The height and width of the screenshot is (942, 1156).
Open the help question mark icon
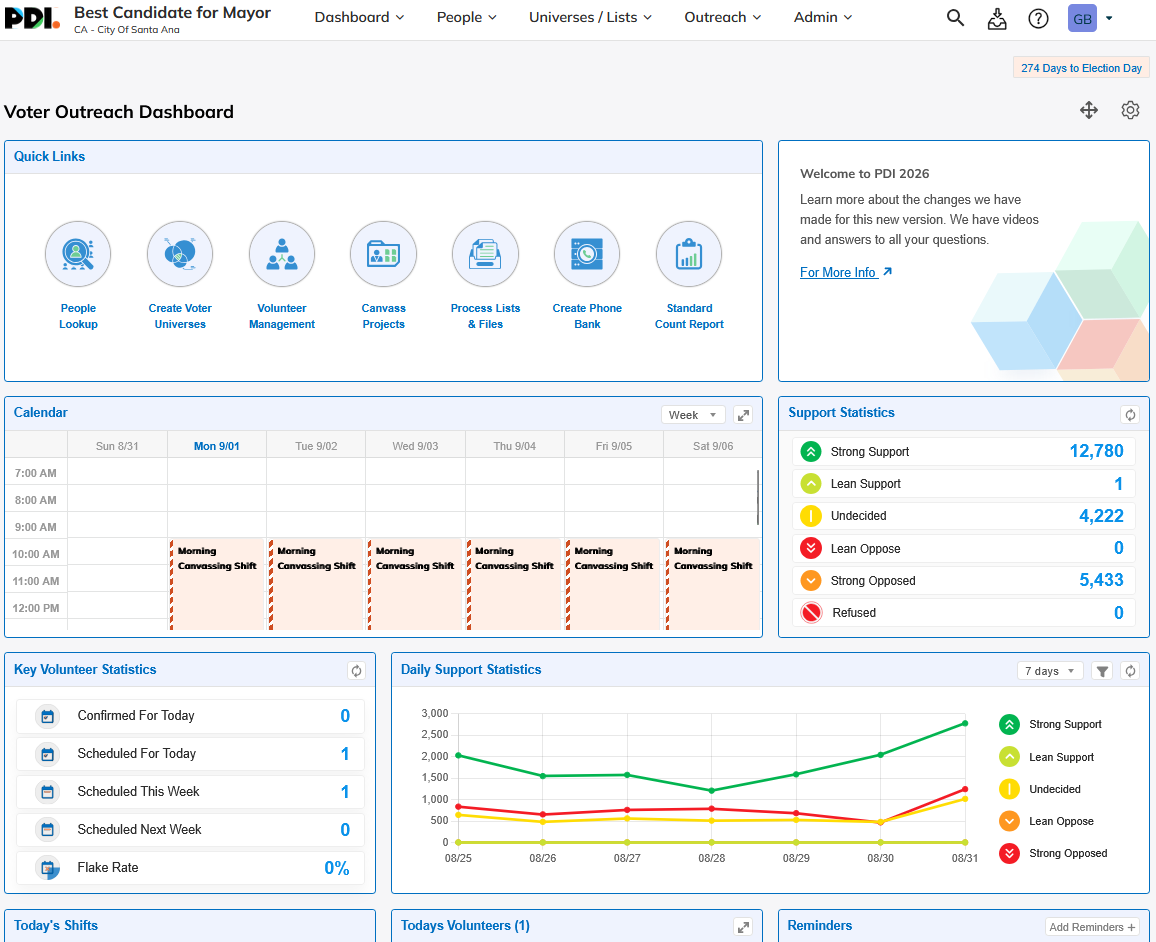(1038, 18)
